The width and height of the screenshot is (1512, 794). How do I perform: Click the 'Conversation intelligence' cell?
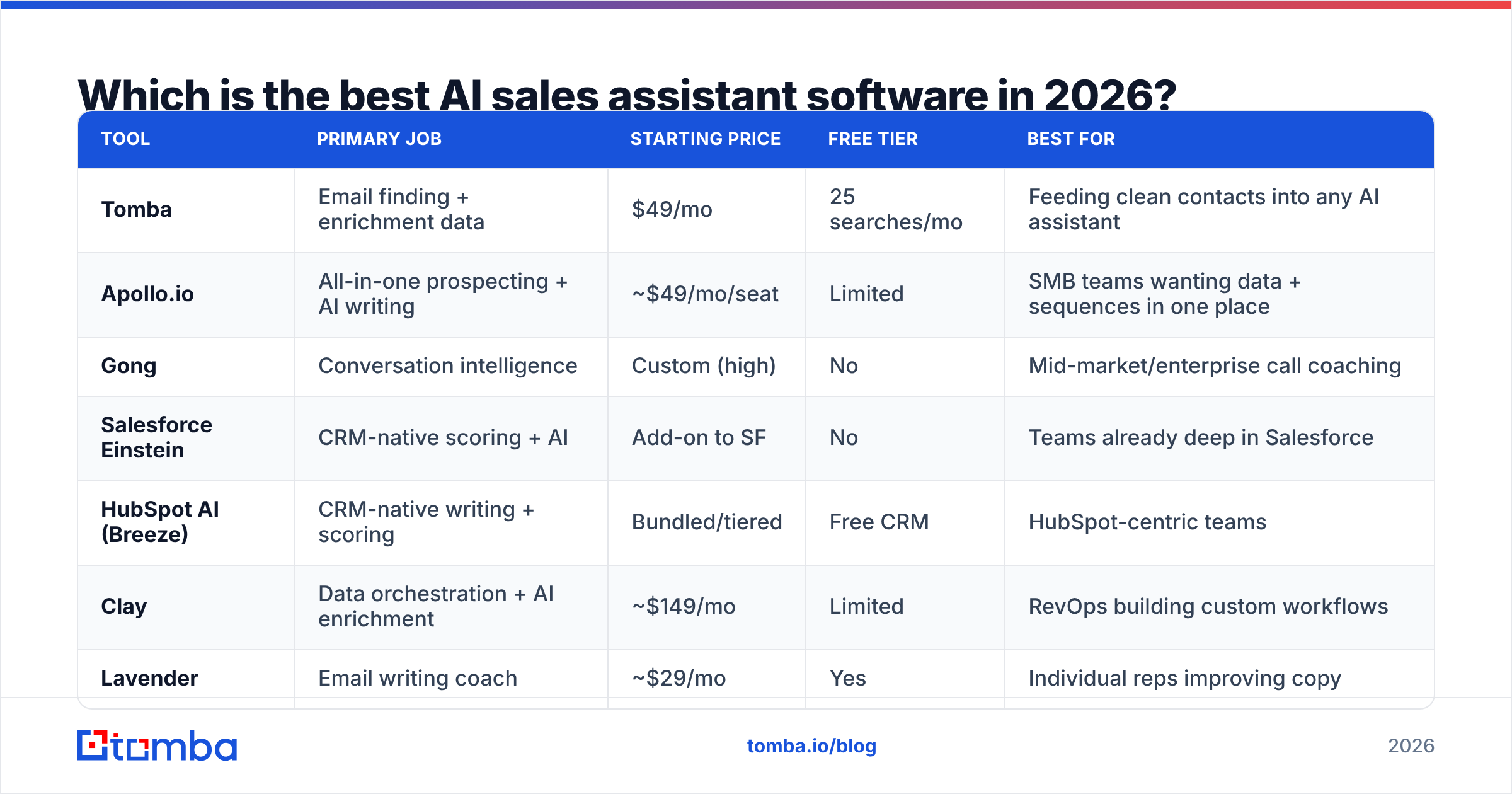pos(451,366)
